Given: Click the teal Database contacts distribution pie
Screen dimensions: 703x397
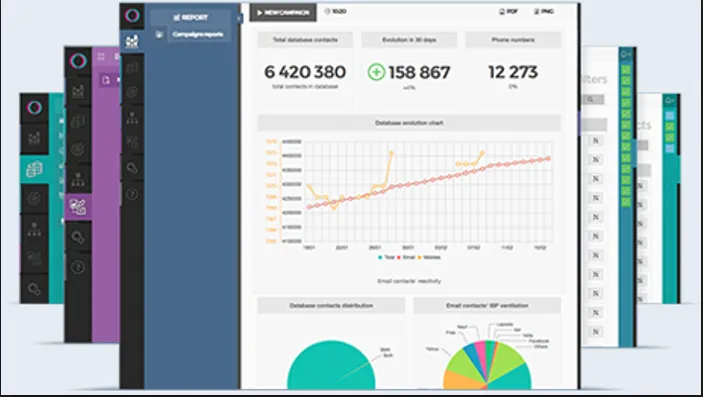Looking at the screenshot, I should pos(331,365).
